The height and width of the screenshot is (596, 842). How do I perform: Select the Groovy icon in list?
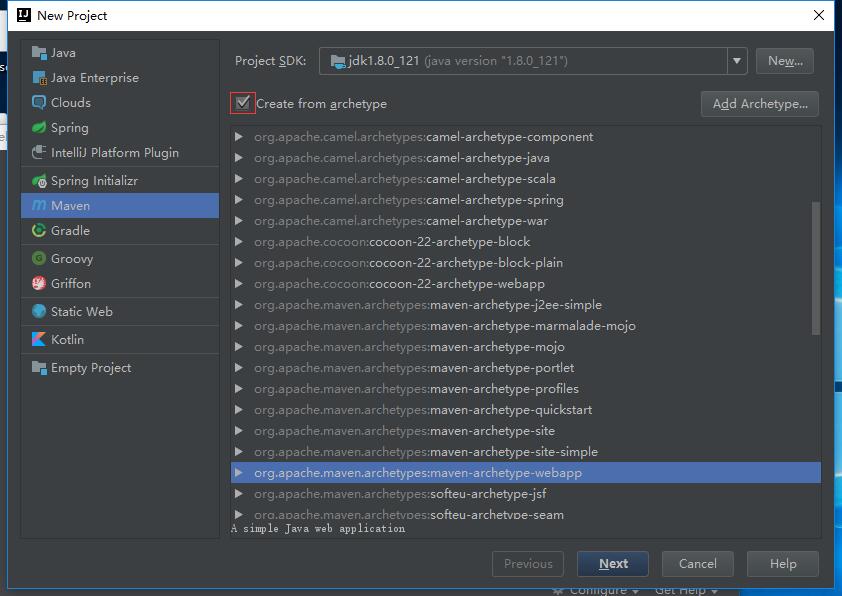[x=39, y=259]
